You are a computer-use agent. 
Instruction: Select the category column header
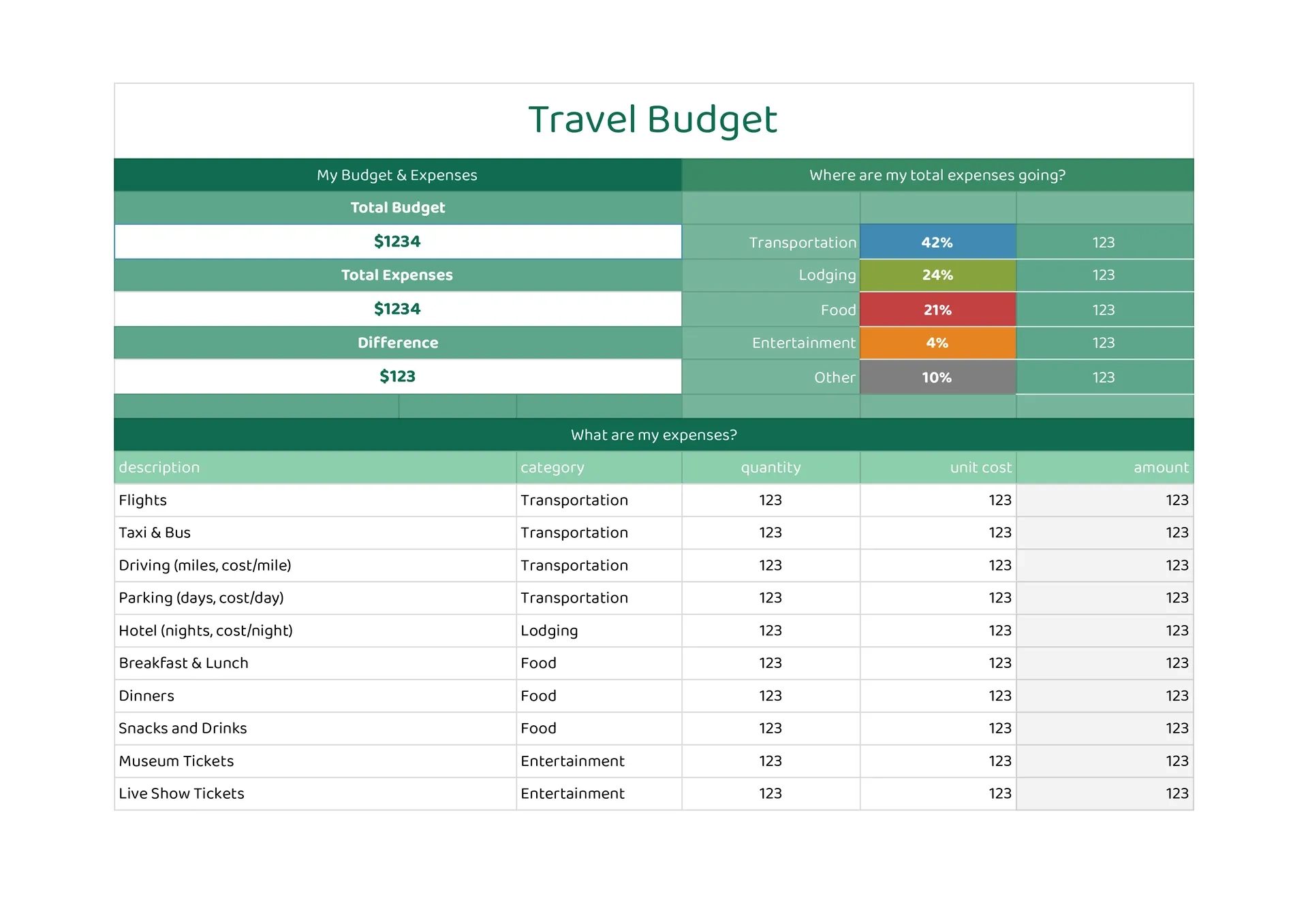click(x=552, y=467)
